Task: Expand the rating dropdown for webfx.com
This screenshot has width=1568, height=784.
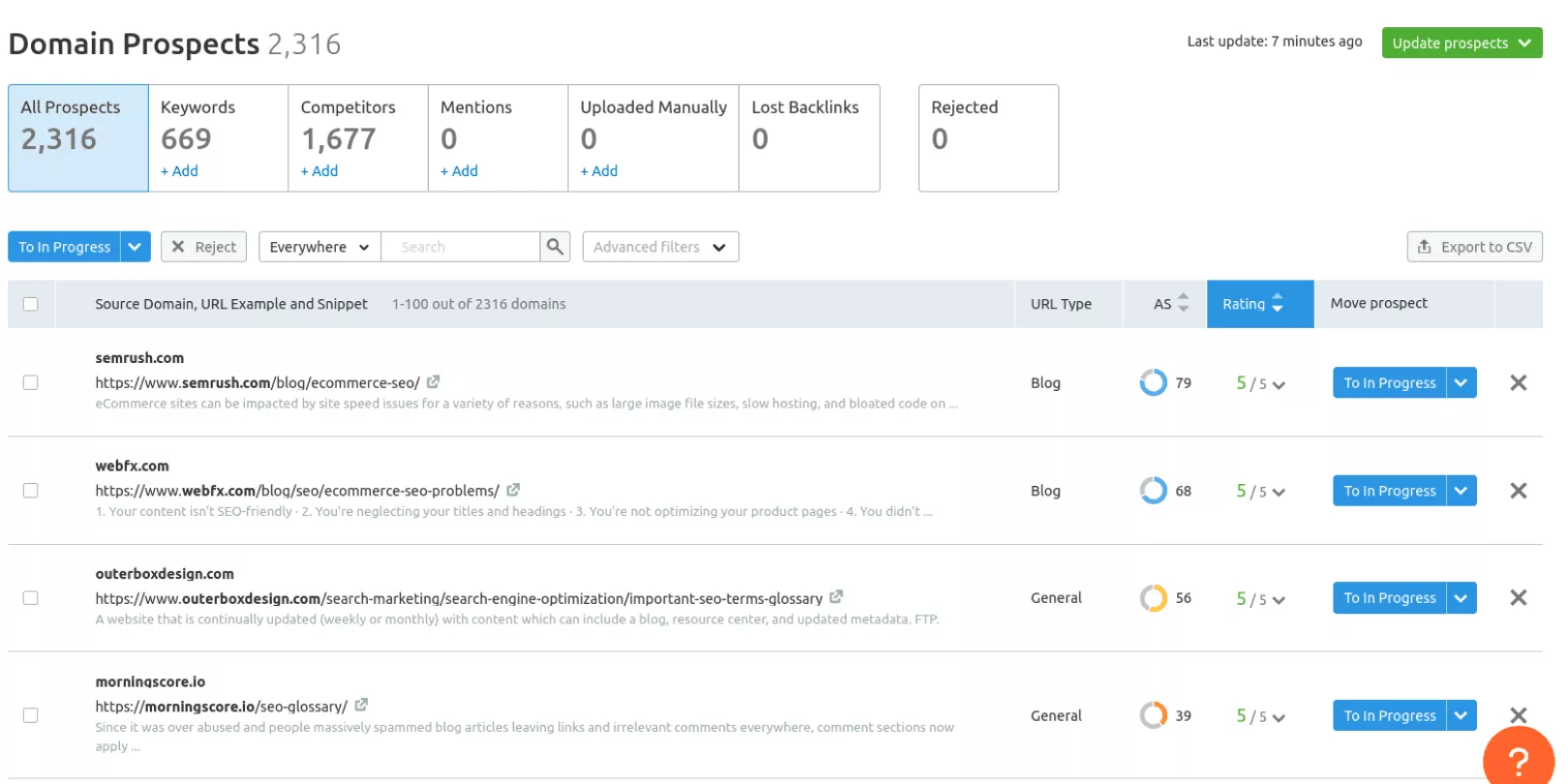Action: [1279, 492]
